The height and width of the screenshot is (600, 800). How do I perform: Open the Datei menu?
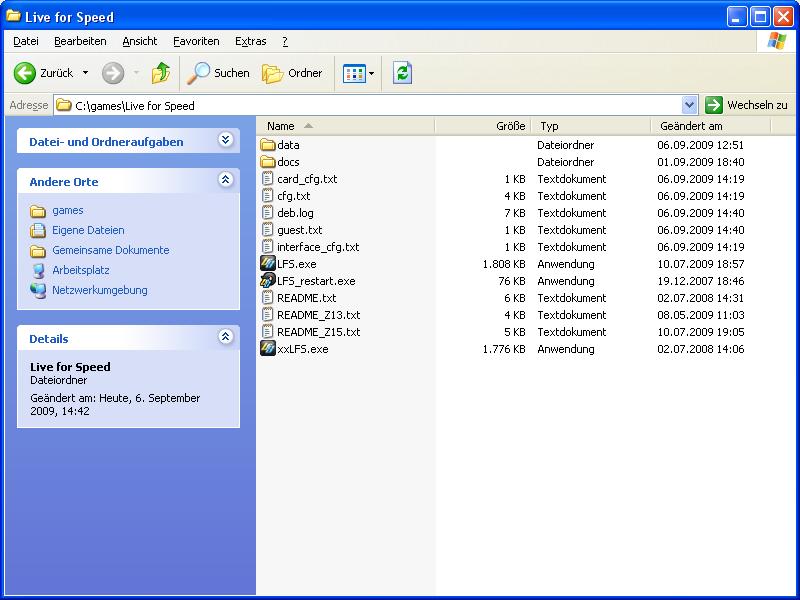[26, 41]
